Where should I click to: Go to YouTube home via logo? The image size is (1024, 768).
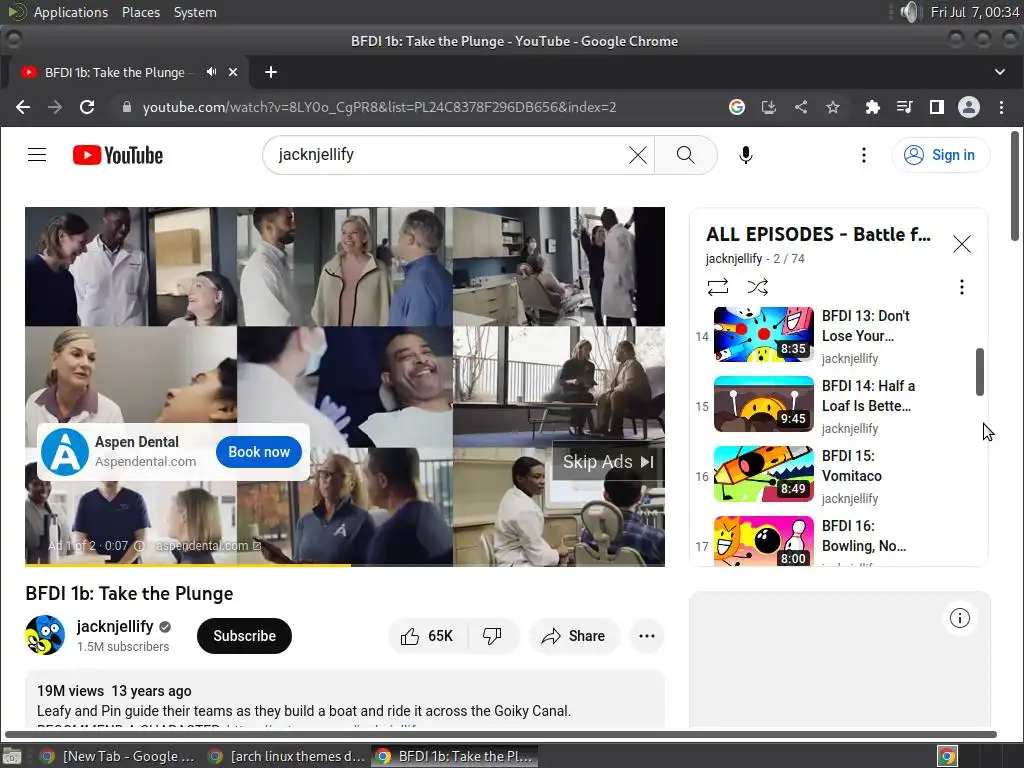(118, 155)
